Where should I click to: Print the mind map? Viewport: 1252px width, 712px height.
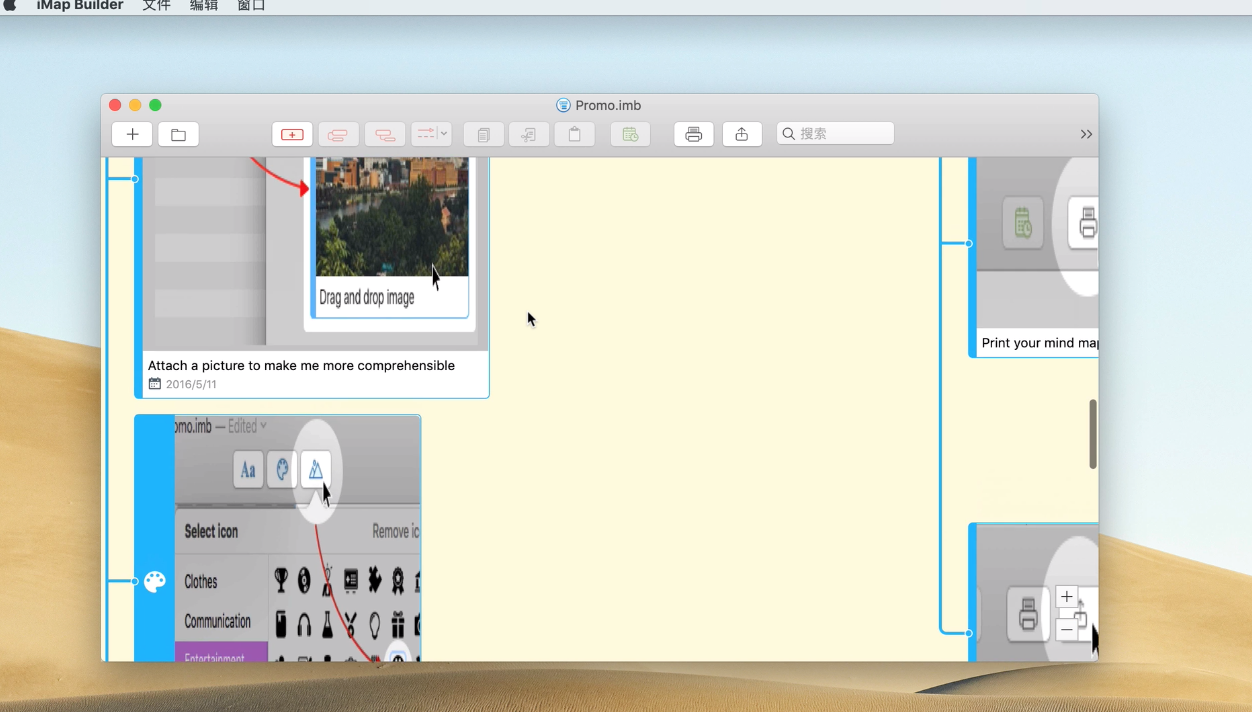pos(694,134)
